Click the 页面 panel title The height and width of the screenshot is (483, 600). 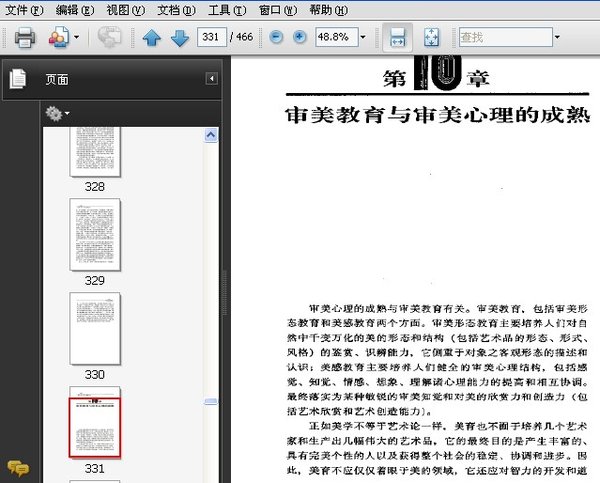tap(57, 80)
